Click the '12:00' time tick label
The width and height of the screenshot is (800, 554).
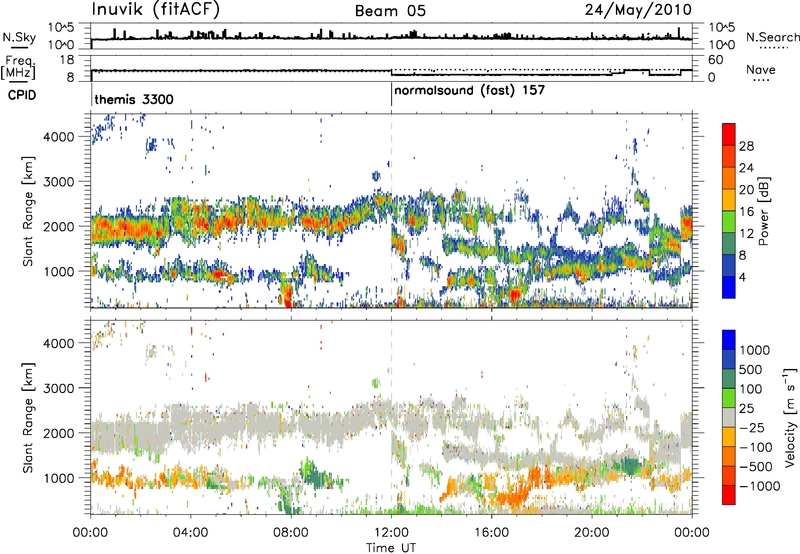coord(391,533)
